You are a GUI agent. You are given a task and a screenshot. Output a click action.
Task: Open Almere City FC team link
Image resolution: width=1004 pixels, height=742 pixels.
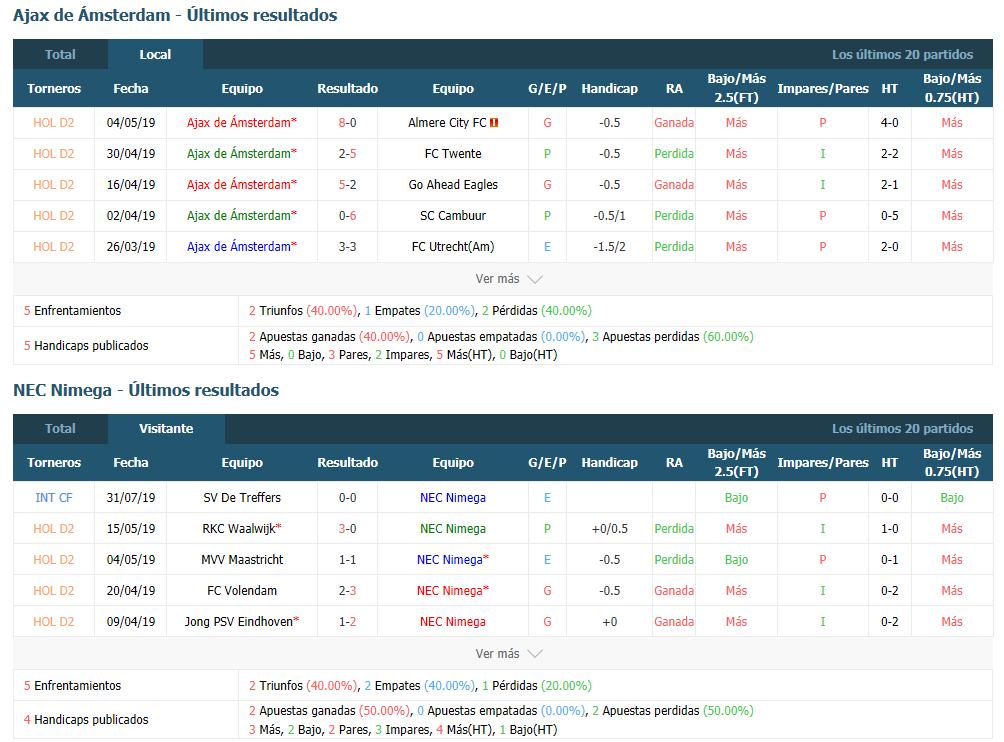447,123
